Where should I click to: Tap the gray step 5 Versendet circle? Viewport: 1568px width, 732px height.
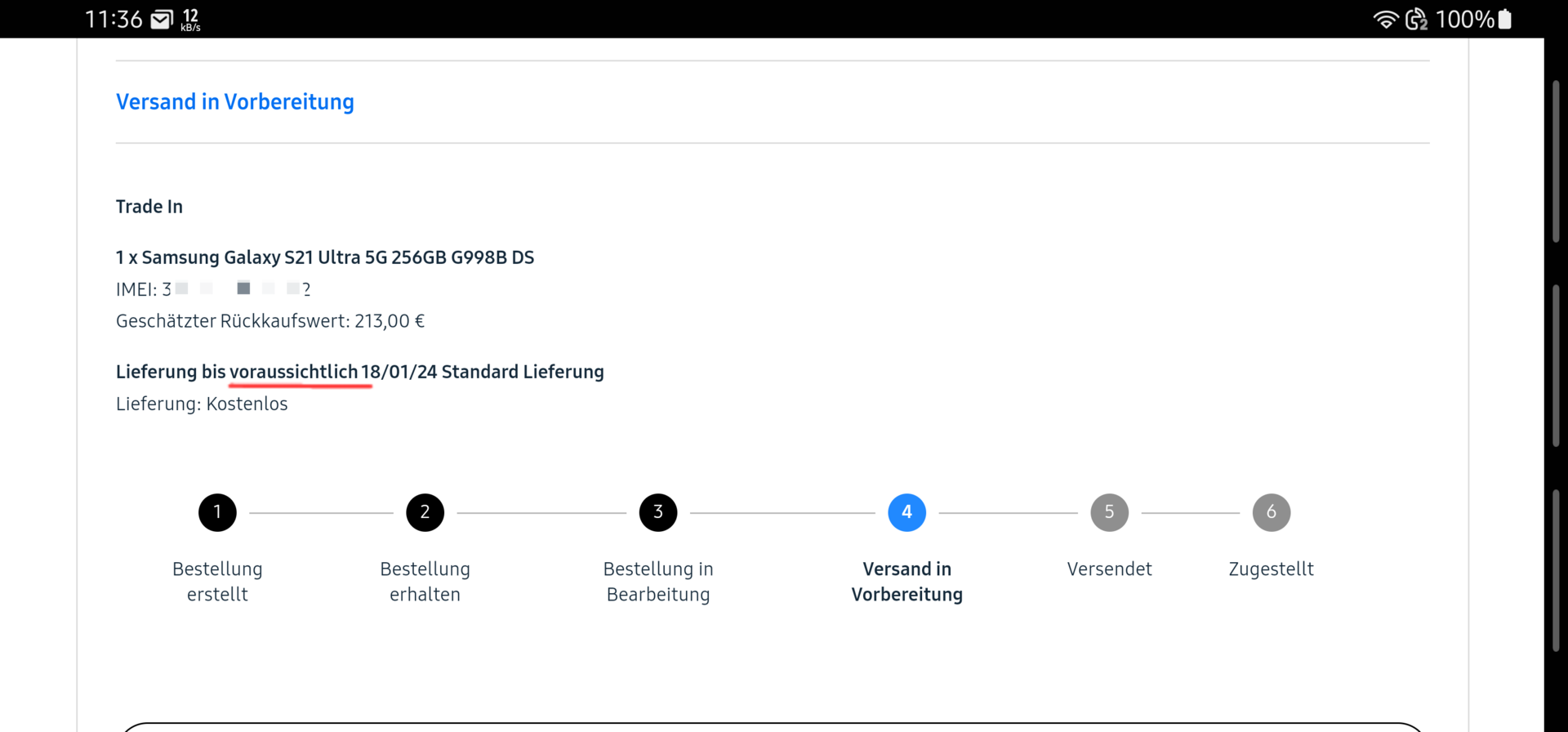click(1109, 512)
